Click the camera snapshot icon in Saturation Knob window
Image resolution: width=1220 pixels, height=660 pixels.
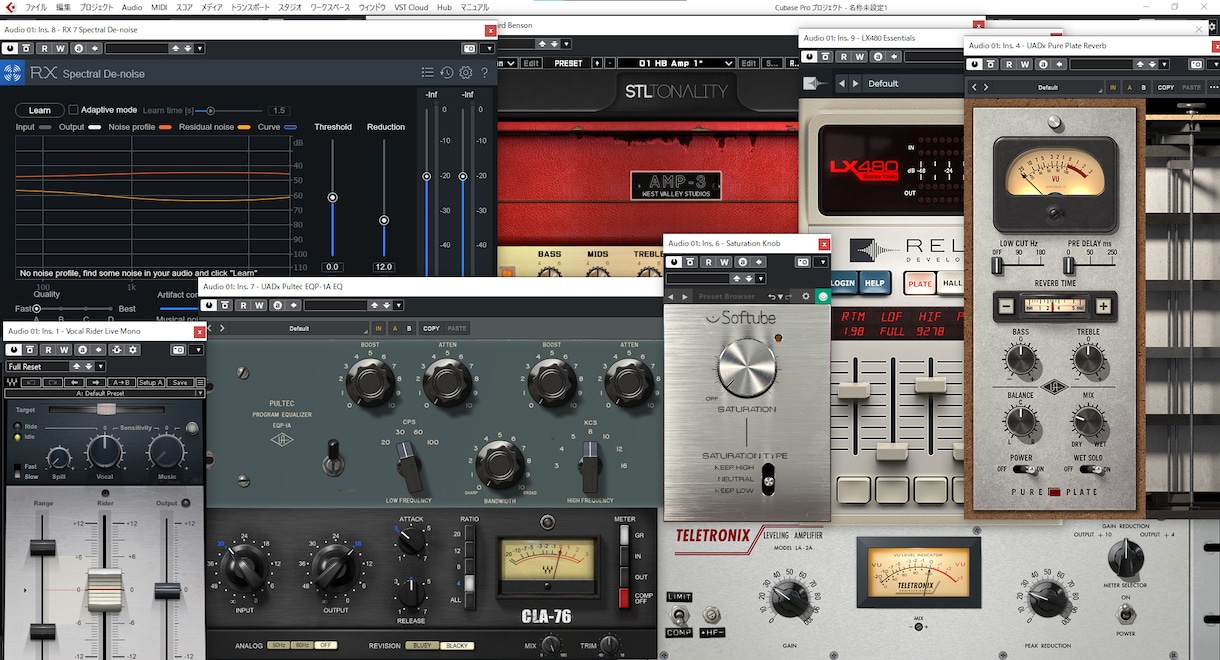click(x=803, y=262)
